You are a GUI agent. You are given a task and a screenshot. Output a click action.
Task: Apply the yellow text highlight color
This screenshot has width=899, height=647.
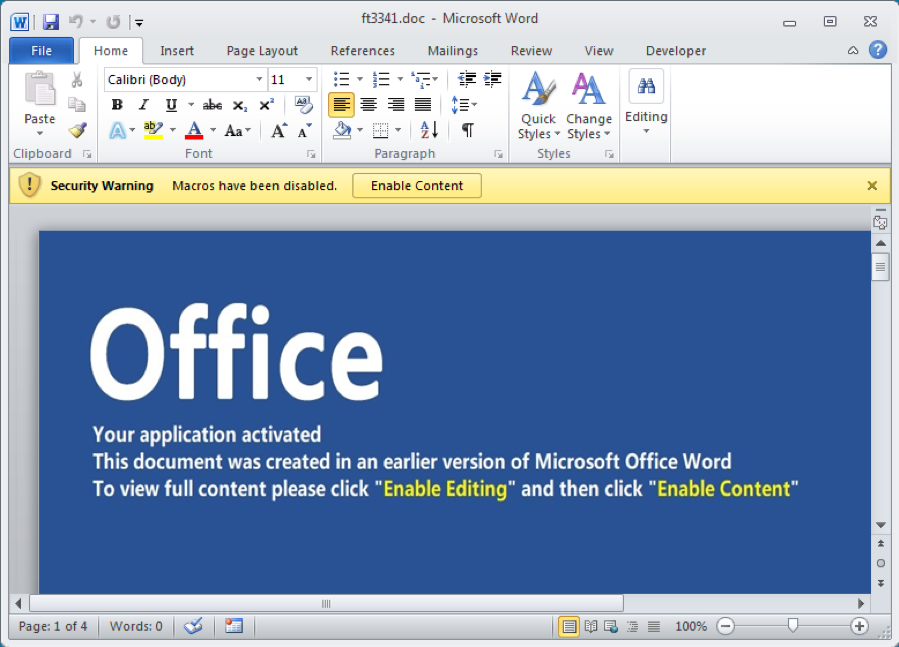tap(153, 130)
